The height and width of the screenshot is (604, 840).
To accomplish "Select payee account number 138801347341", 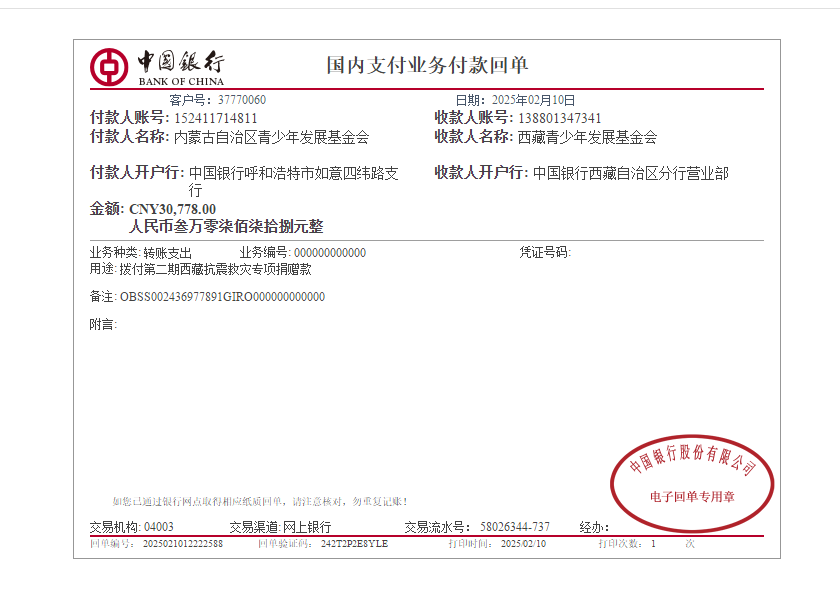I will click(560, 118).
